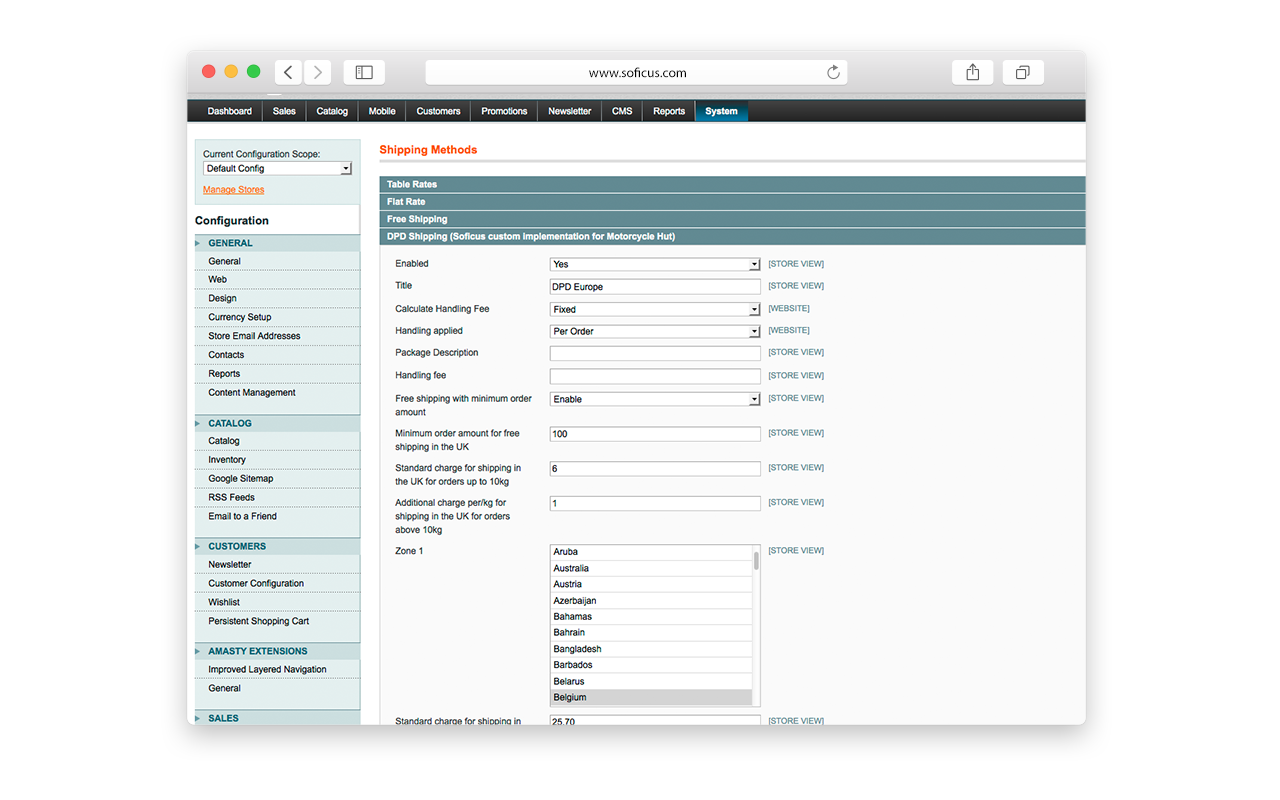Open Customer Configuration in sidebar
1280x800 pixels.
point(256,584)
